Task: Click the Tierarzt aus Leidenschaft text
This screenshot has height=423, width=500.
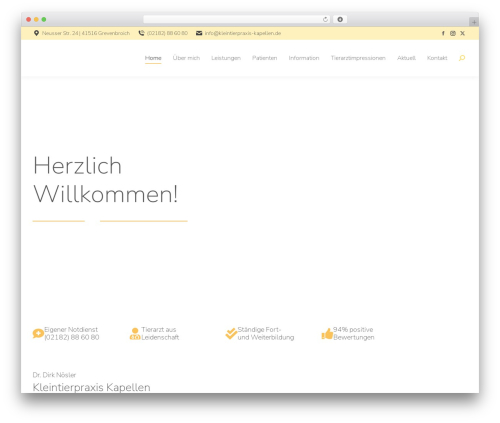Action: click(160, 334)
